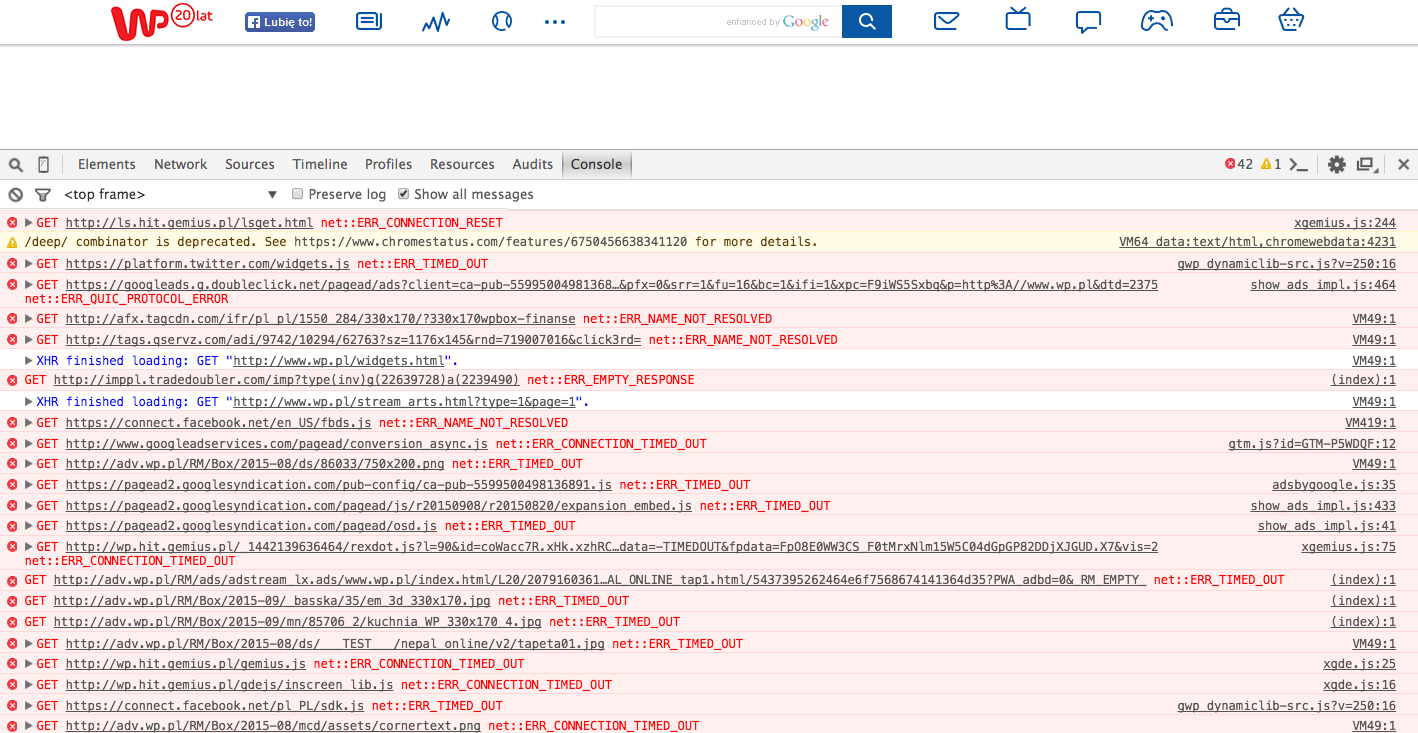Click the DevTools inspect element magnifier icon
1418x733 pixels.
click(x=16, y=165)
